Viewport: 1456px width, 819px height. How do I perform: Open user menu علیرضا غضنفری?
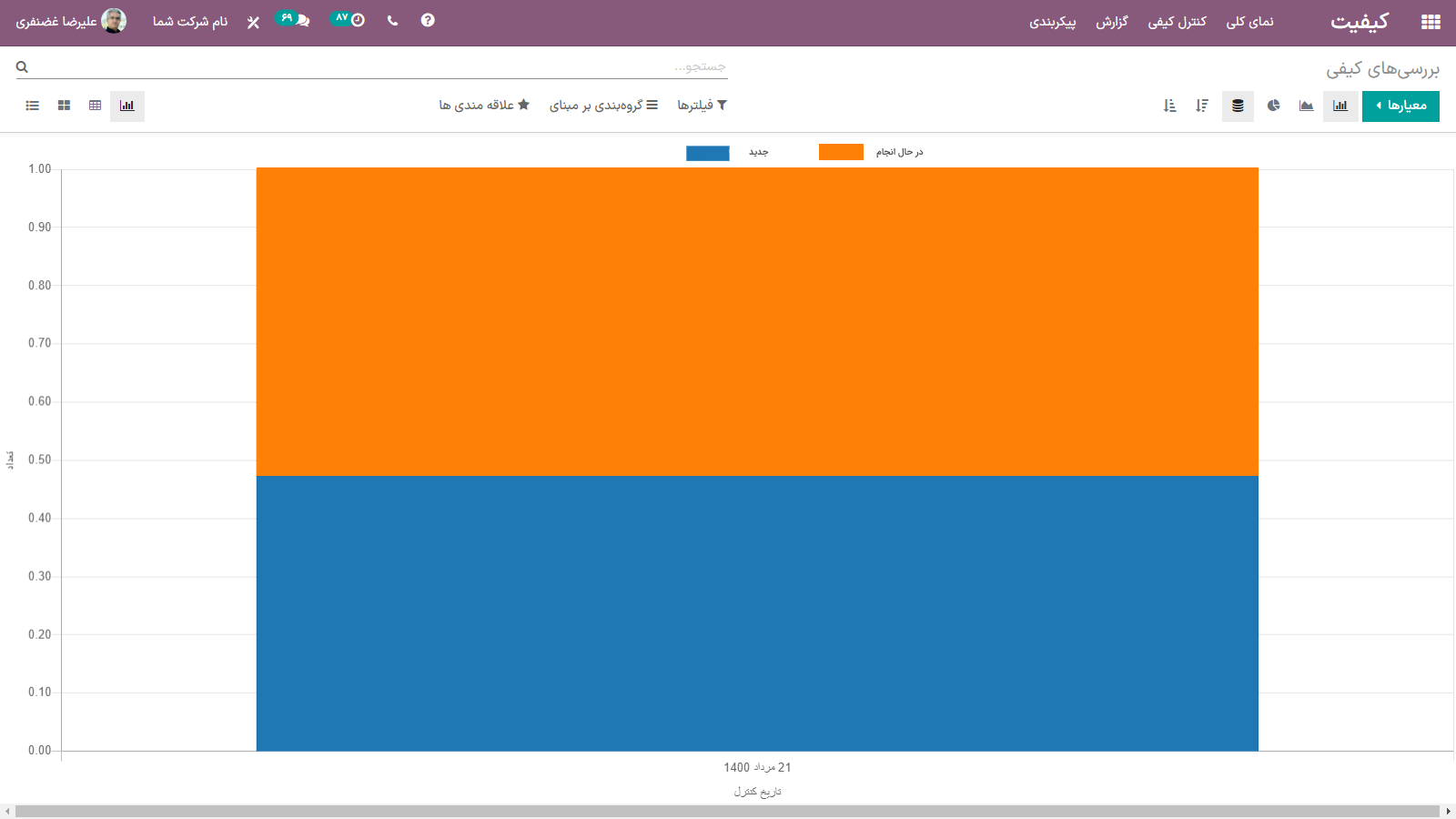pos(71,21)
